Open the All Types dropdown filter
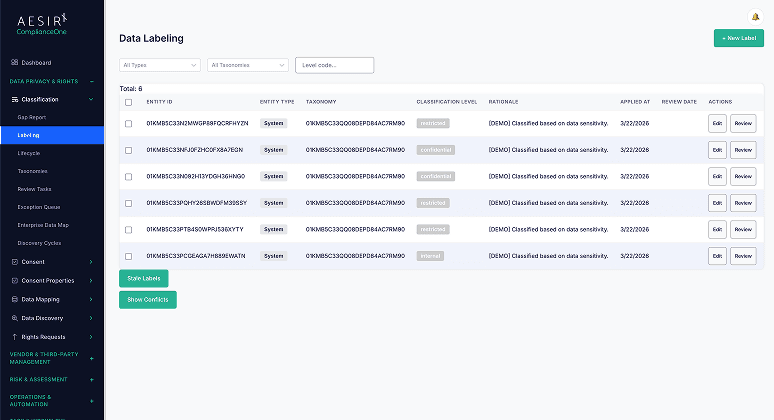The width and height of the screenshot is (774, 420). [x=159, y=65]
